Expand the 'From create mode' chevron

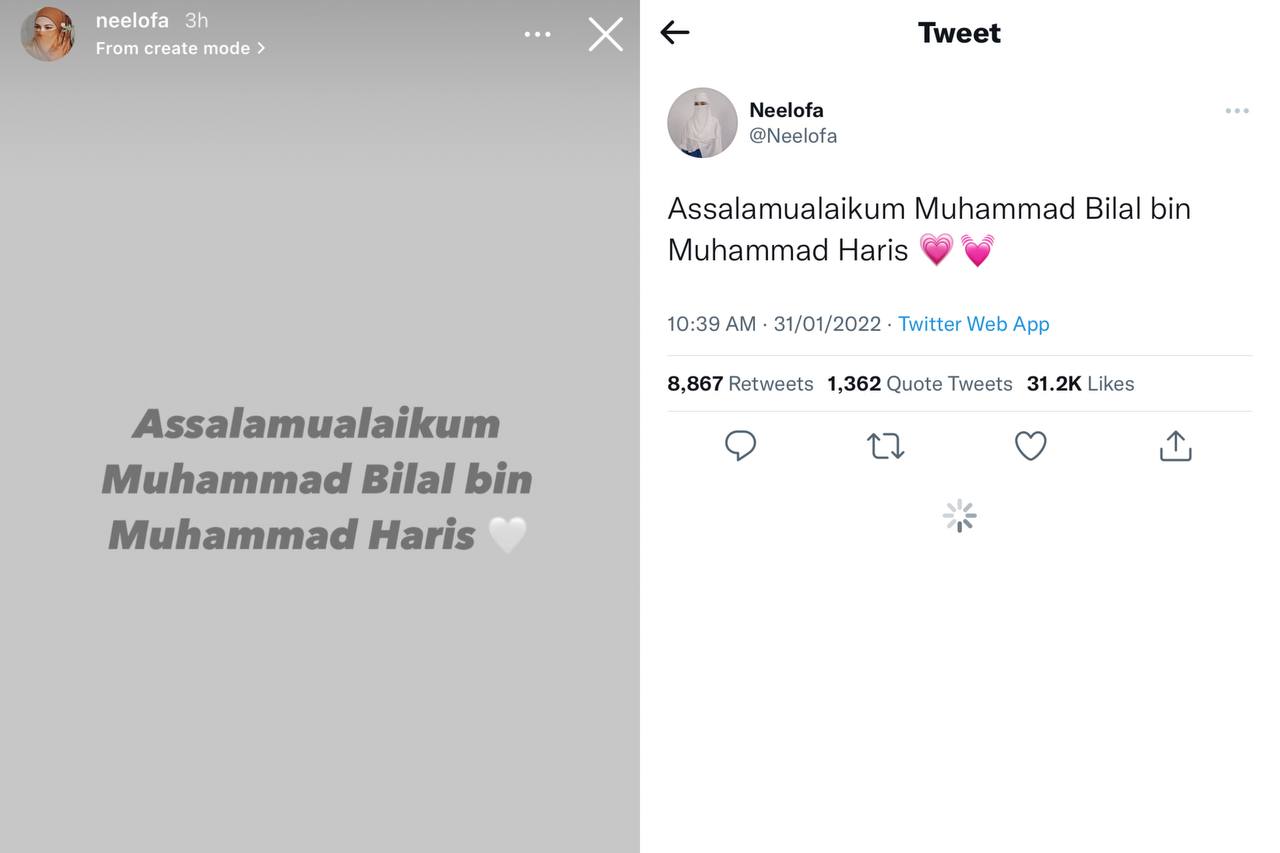(261, 48)
